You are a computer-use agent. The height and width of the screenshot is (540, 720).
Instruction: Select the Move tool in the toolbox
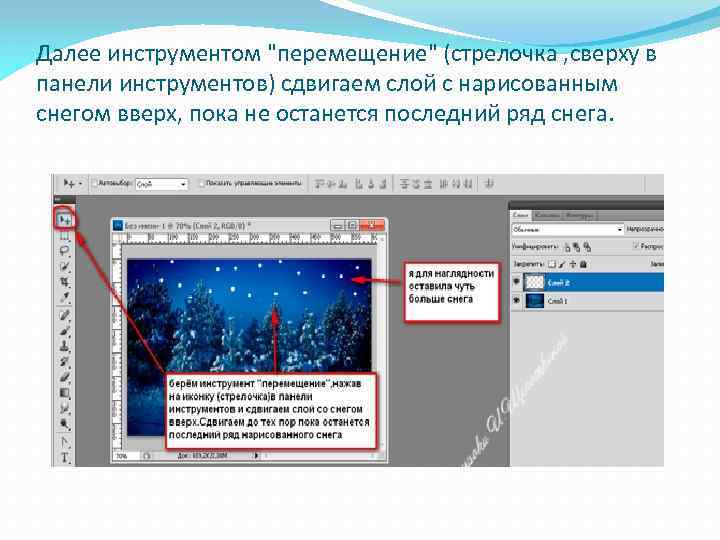[65, 219]
